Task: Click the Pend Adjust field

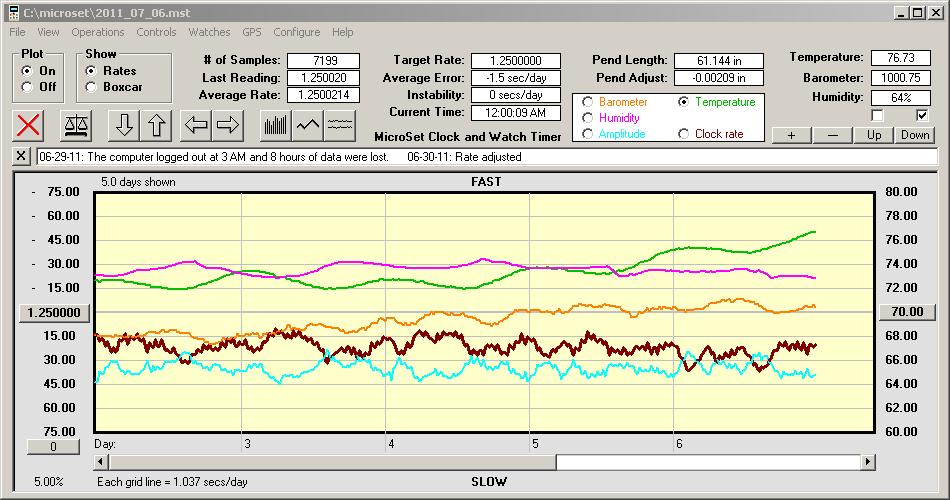Action: (719, 78)
